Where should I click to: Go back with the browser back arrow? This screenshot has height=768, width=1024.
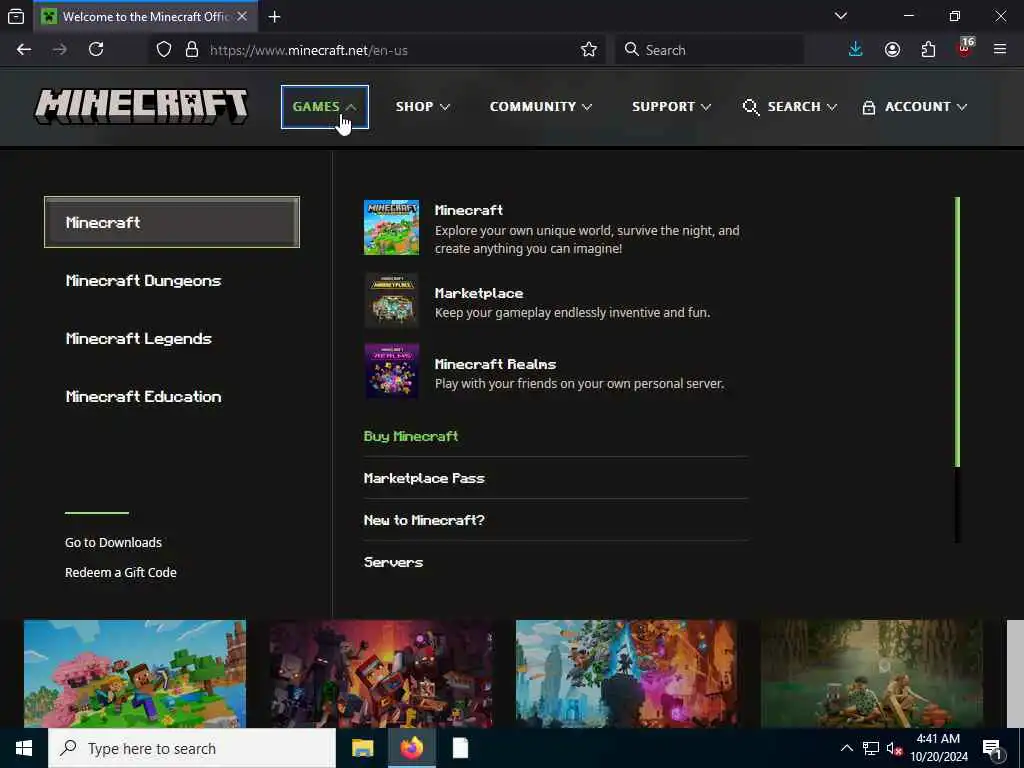click(x=24, y=50)
